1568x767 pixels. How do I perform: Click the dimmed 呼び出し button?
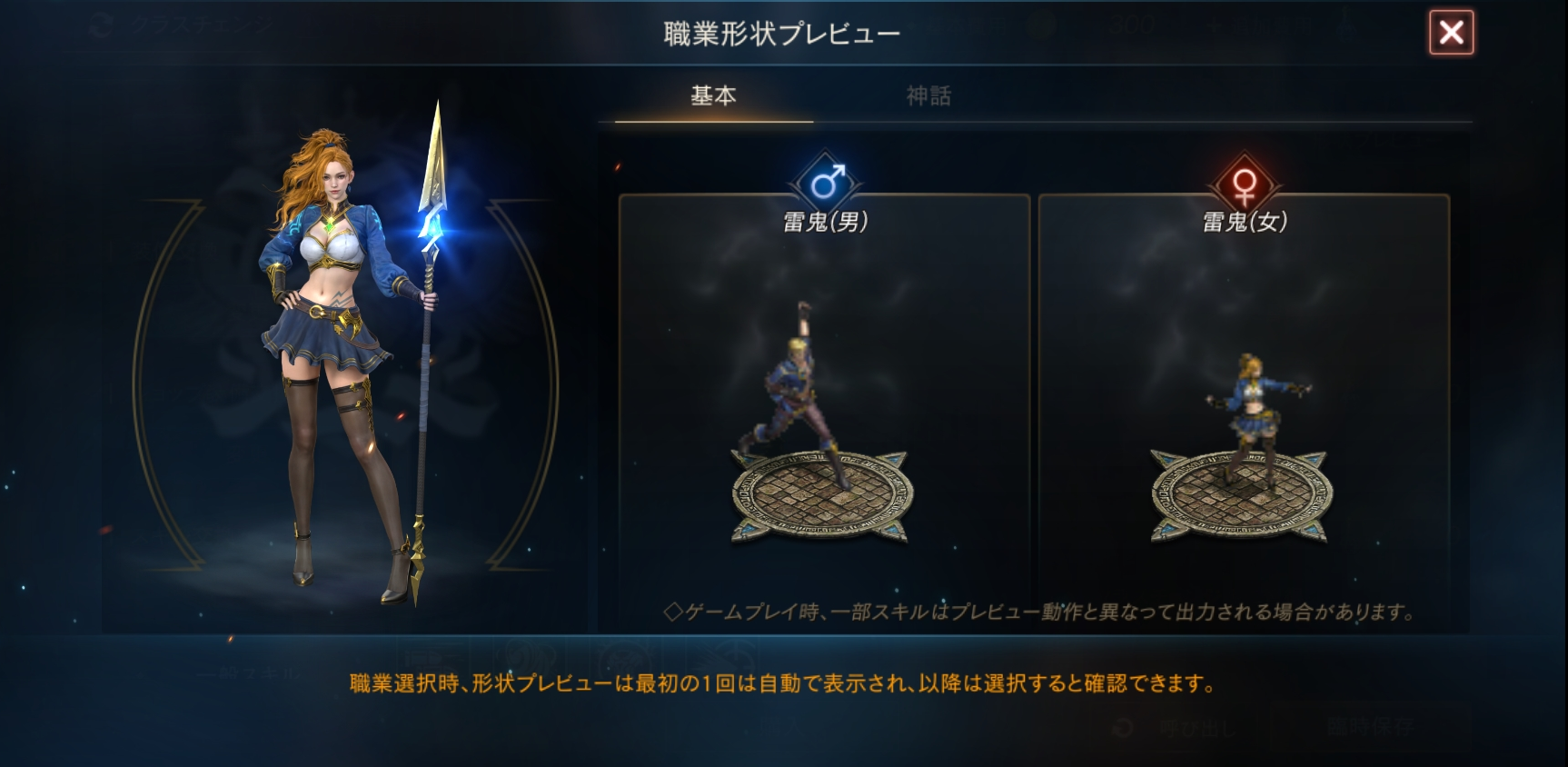tap(1176, 728)
